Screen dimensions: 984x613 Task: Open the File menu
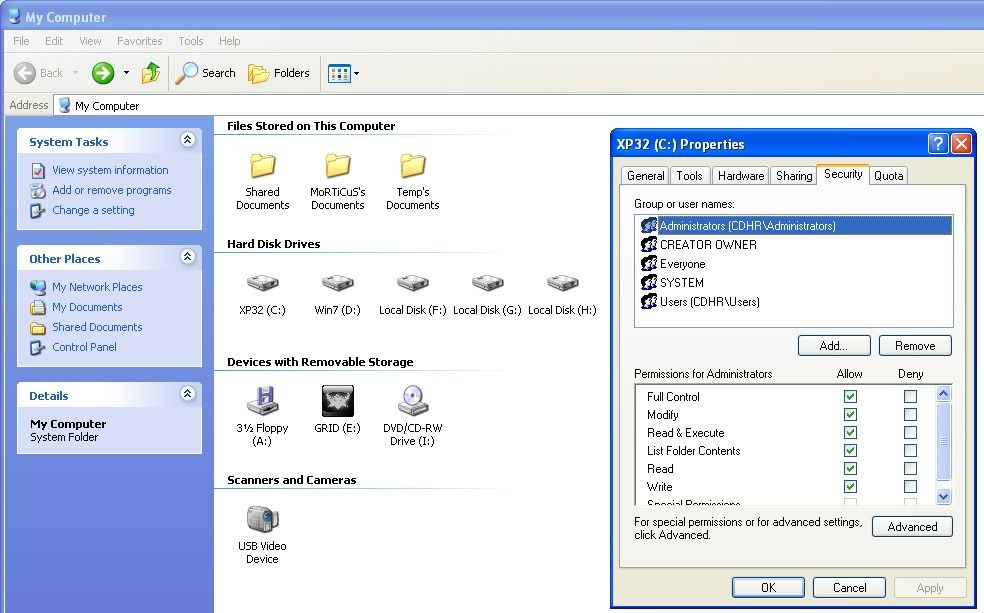pyautogui.click(x=21, y=41)
